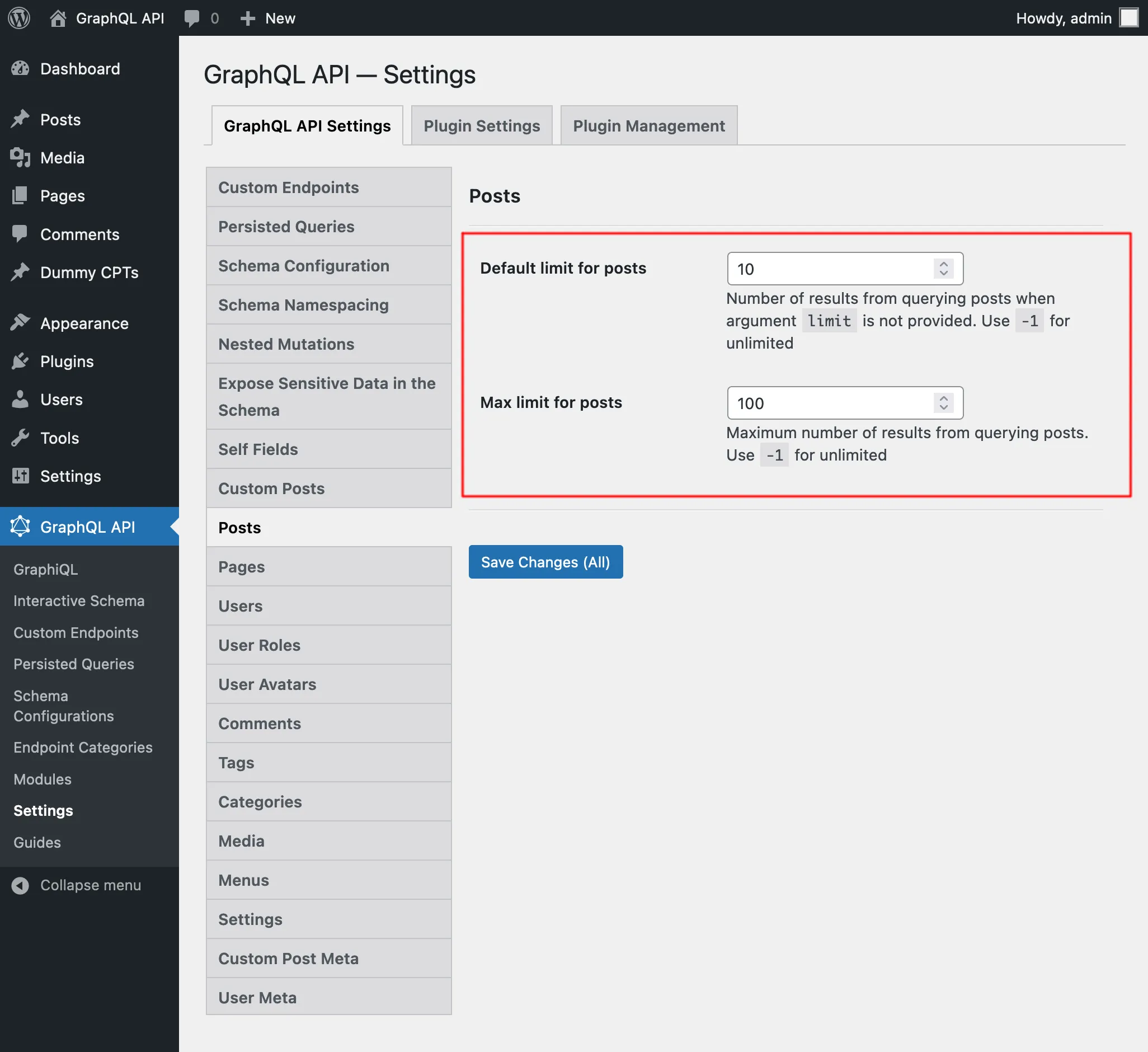1148x1052 pixels.
Task: Click the Posts pushpin icon in sidebar
Action: [20, 120]
